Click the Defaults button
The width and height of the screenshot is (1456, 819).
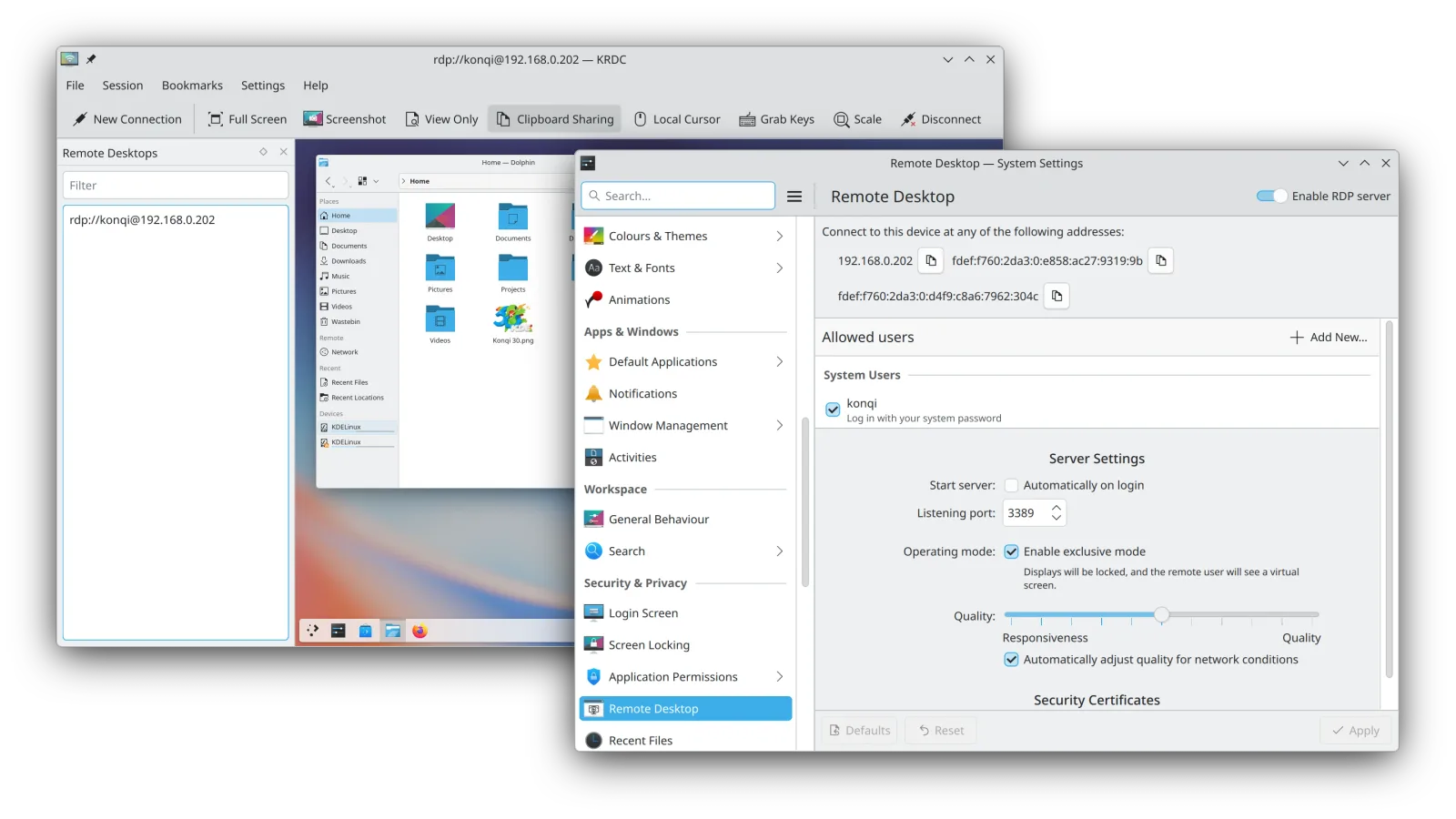860,731
